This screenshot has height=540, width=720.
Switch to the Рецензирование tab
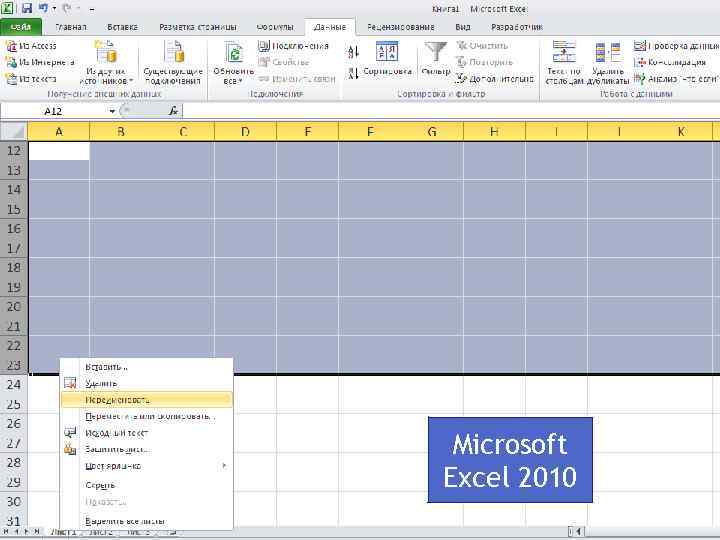point(400,27)
